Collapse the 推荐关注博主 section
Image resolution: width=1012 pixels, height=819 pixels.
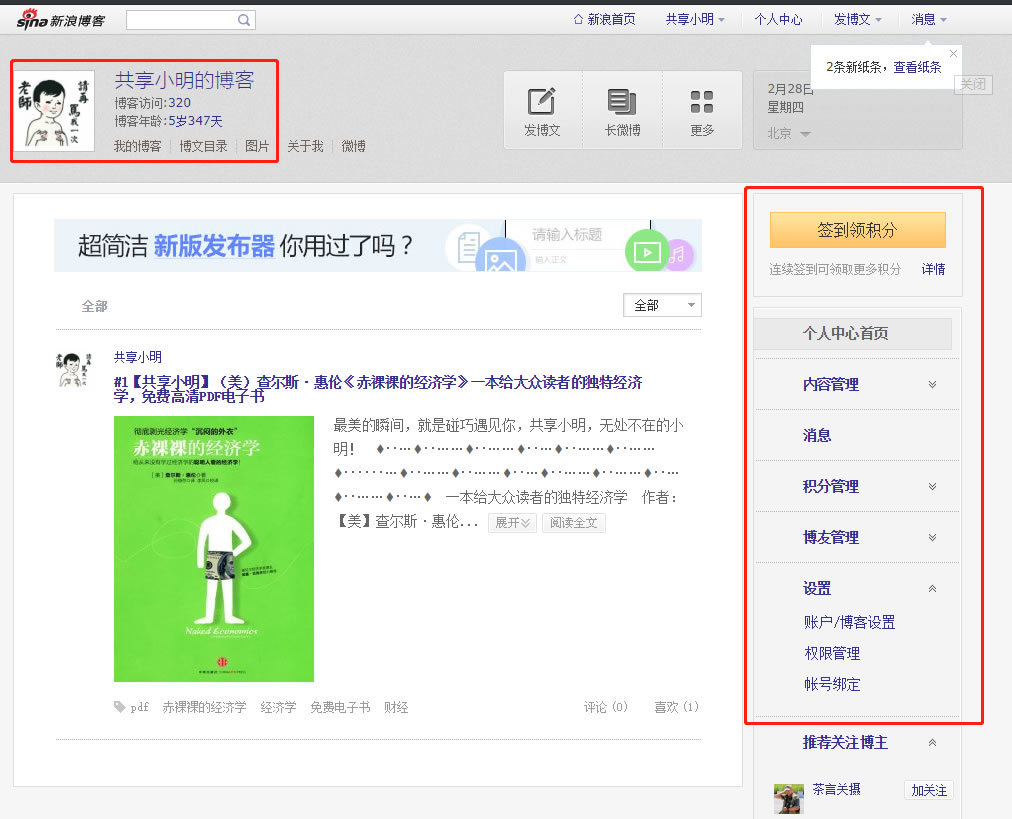pyautogui.click(x=932, y=743)
